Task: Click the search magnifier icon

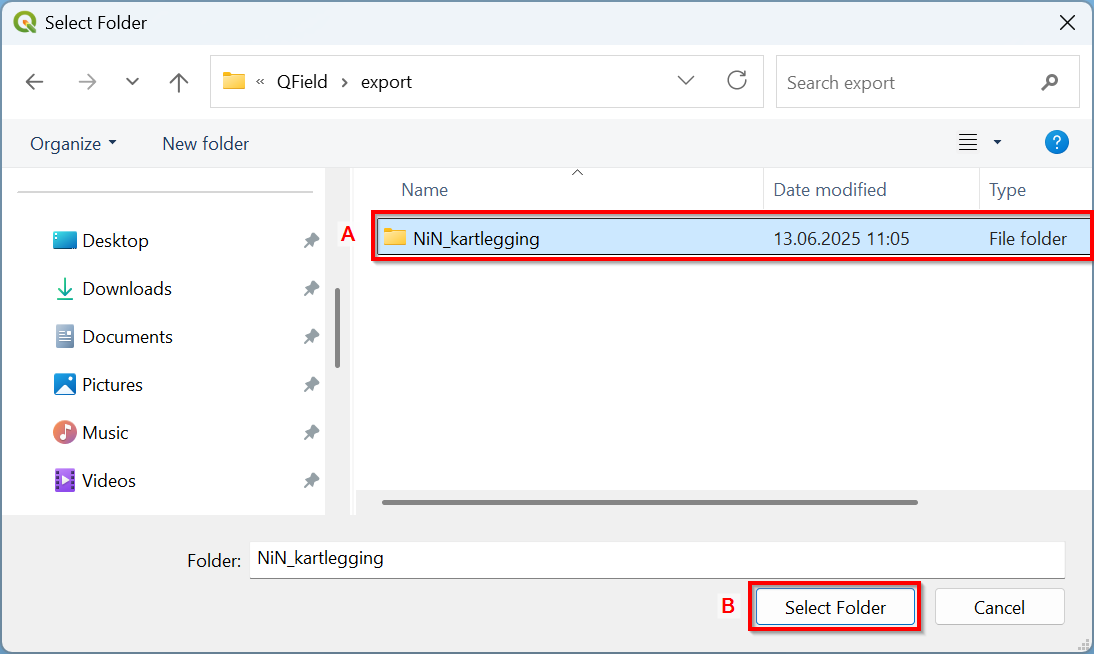Action: [1049, 82]
